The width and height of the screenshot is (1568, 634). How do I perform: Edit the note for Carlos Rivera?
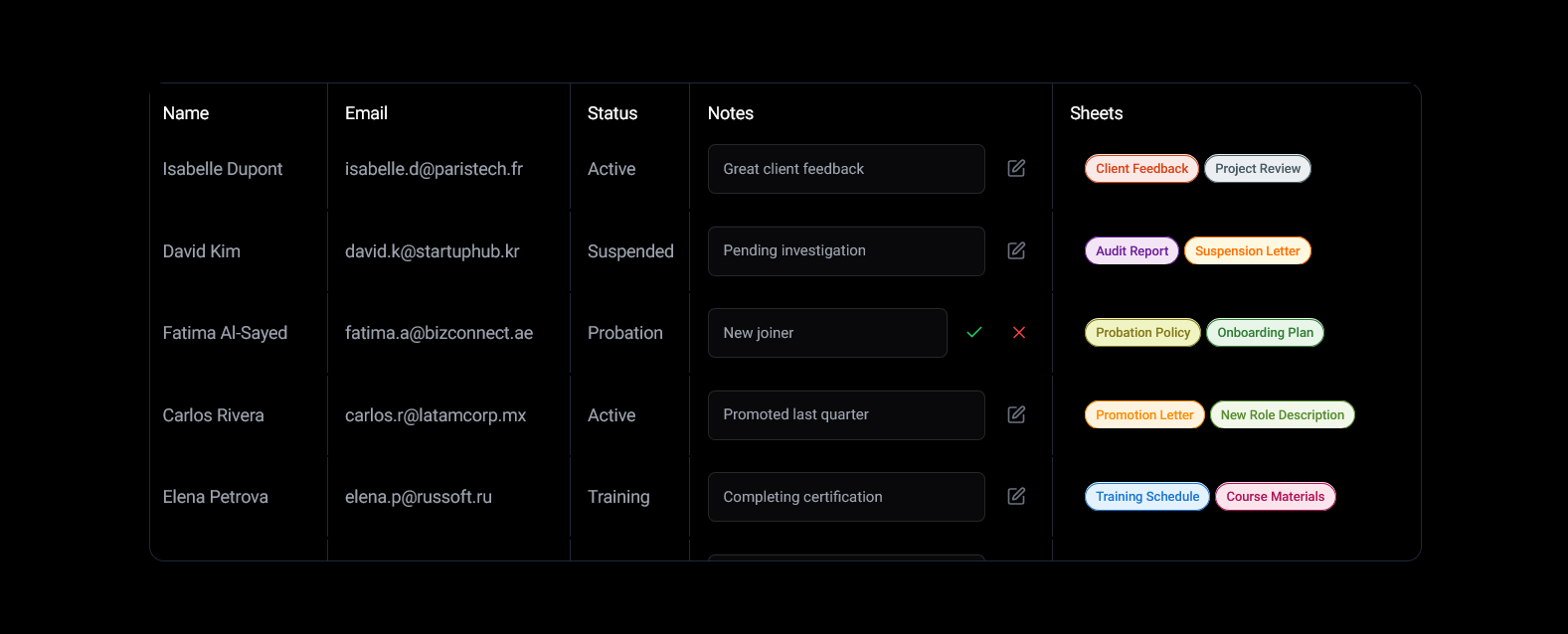[1016, 415]
